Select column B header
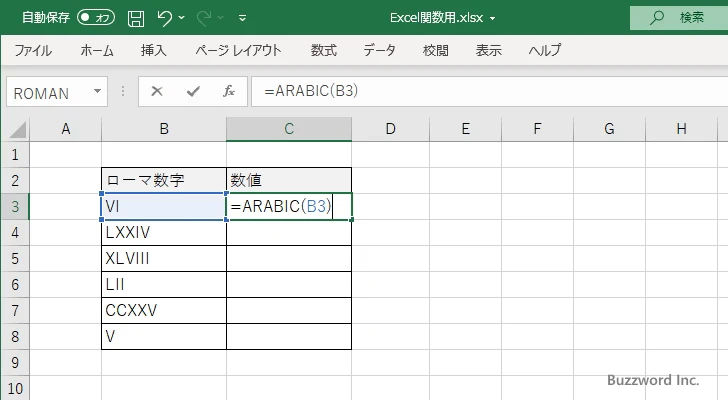This screenshot has height=400, width=728. point(164,129)
